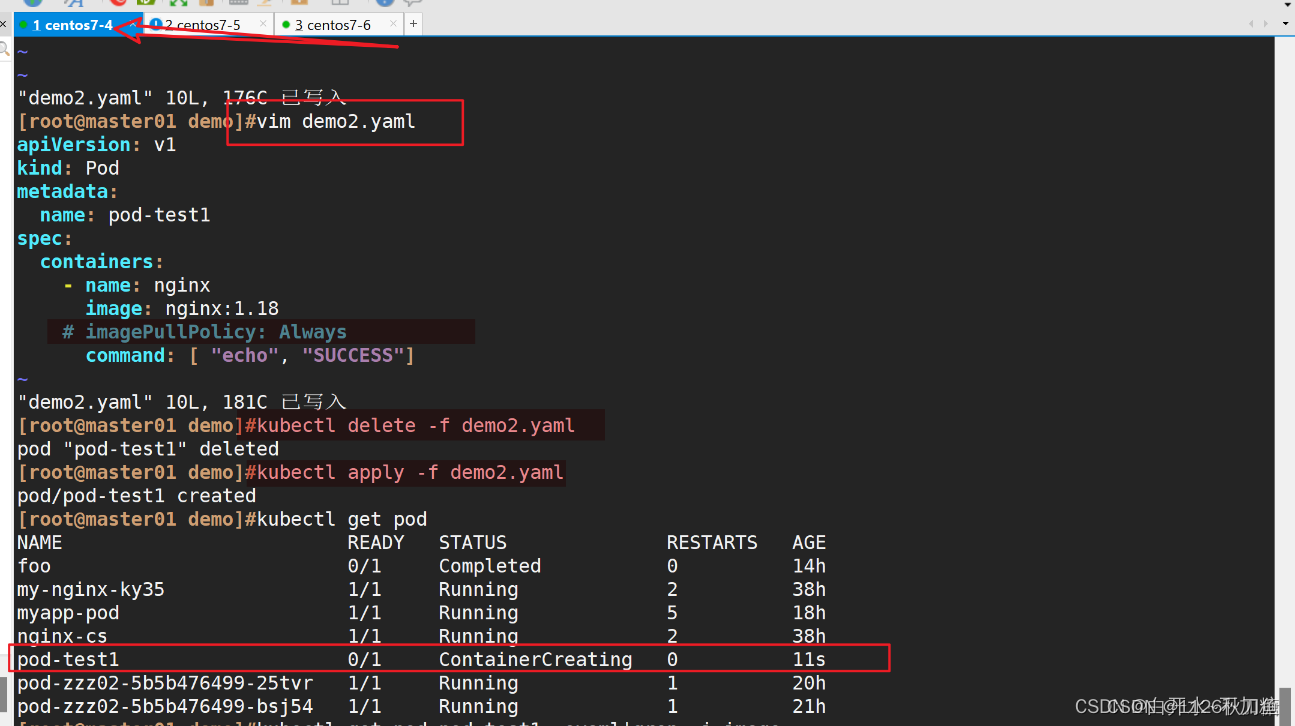
Task: Click the 'command: [ "echo", "SUCCESS"]' line
Action: [250, 355]
